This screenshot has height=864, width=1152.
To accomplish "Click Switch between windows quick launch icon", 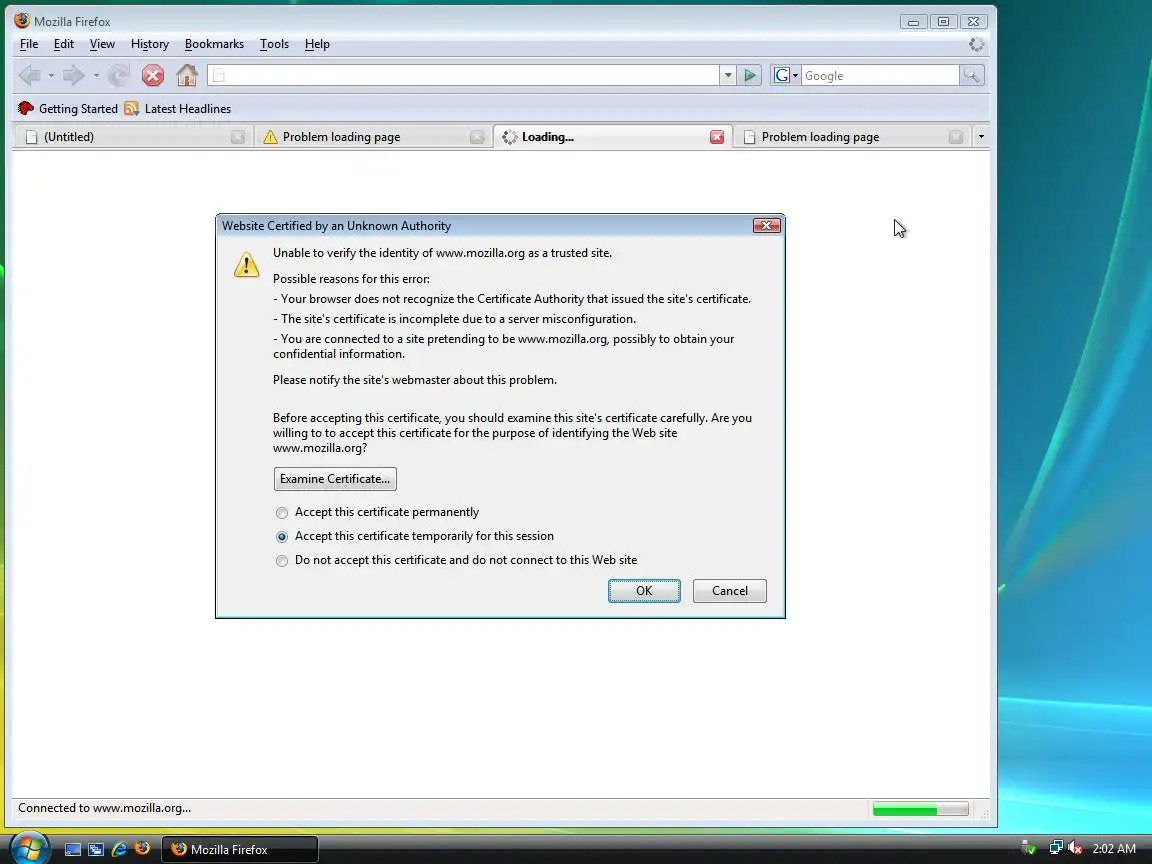I will tap(96, 849).
